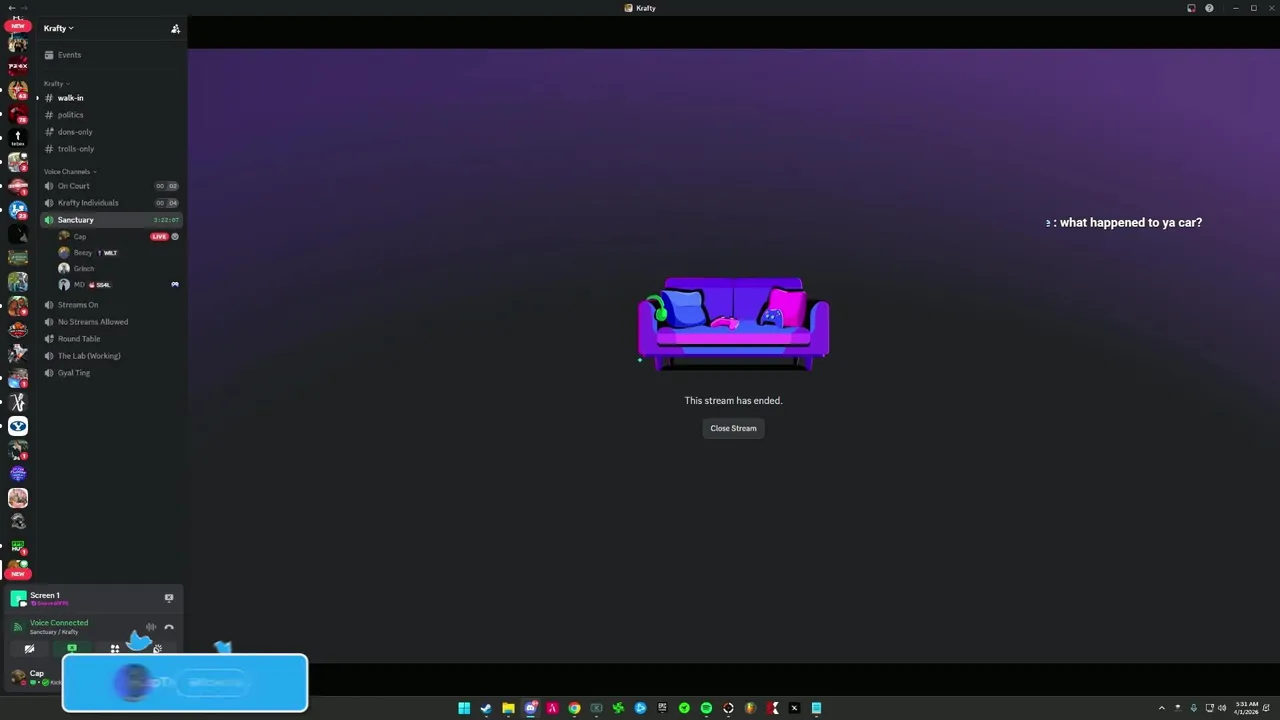Click the Voice Connected status text
Image resolution: width=1280 pixels, height=720 pixels.
tap(59, 622)
